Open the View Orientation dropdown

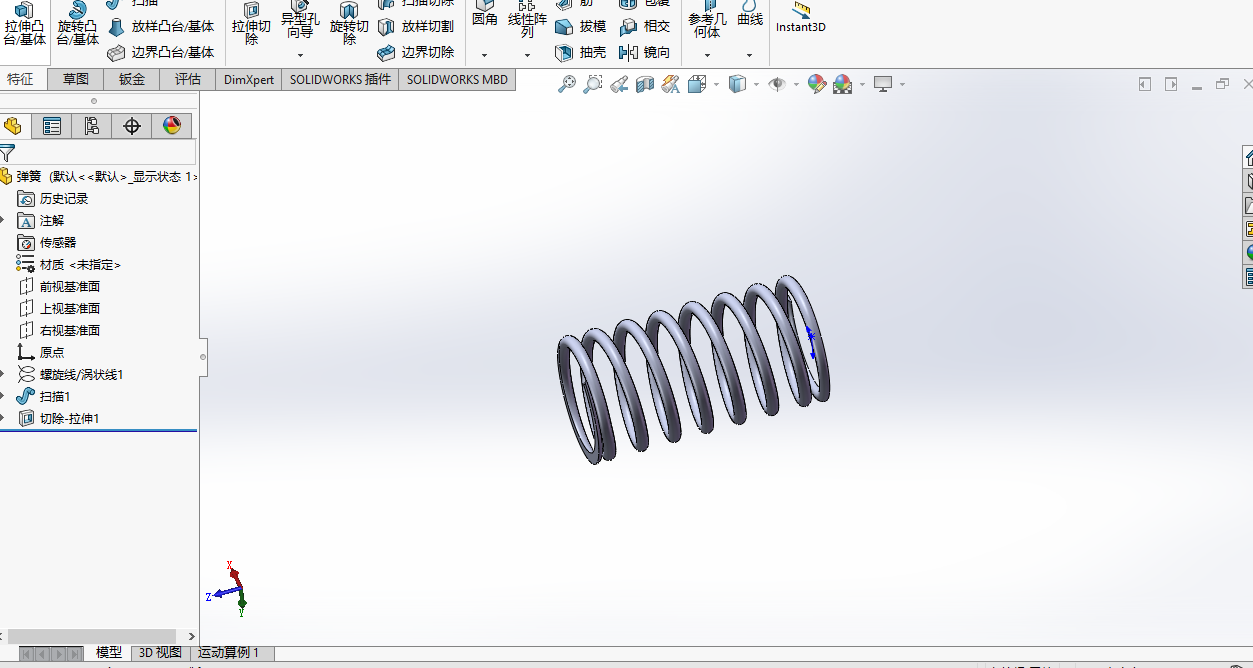point(715,84)
